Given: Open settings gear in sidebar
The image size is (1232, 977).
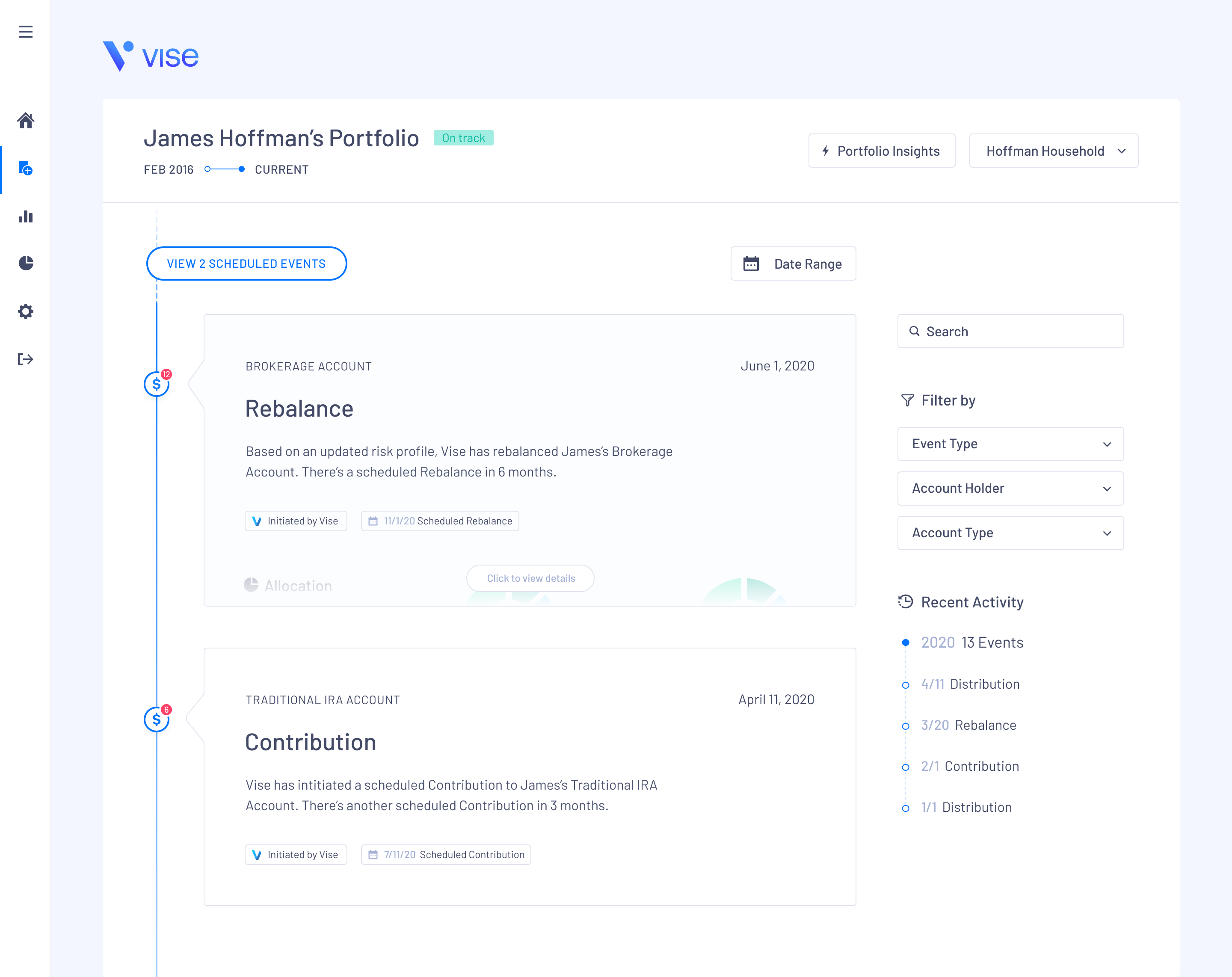Looking at the screenshot, I should [x=25, y=311].
